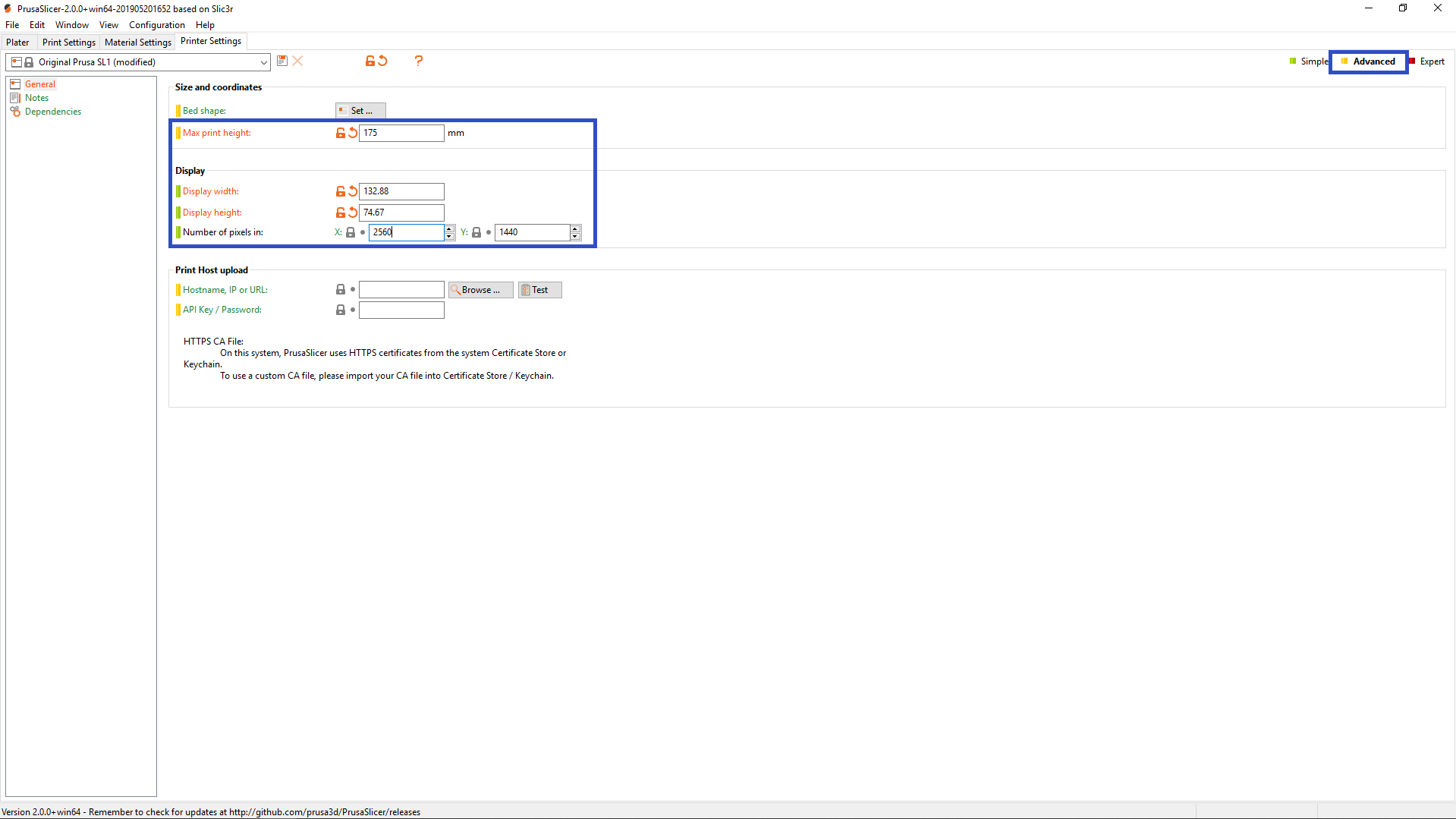Switch to Simple mode
The width and height of the screenshot is (1456, 819).
(x=1309, y=61)
